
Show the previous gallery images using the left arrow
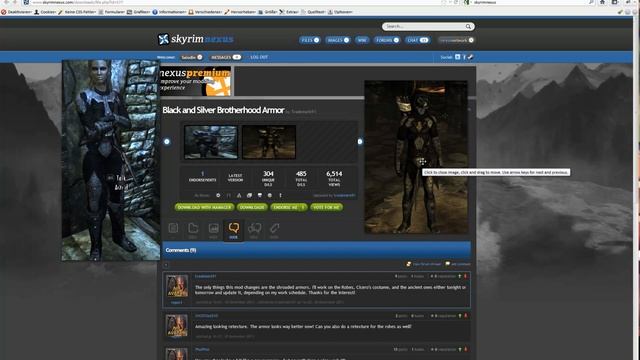[167, 142]
